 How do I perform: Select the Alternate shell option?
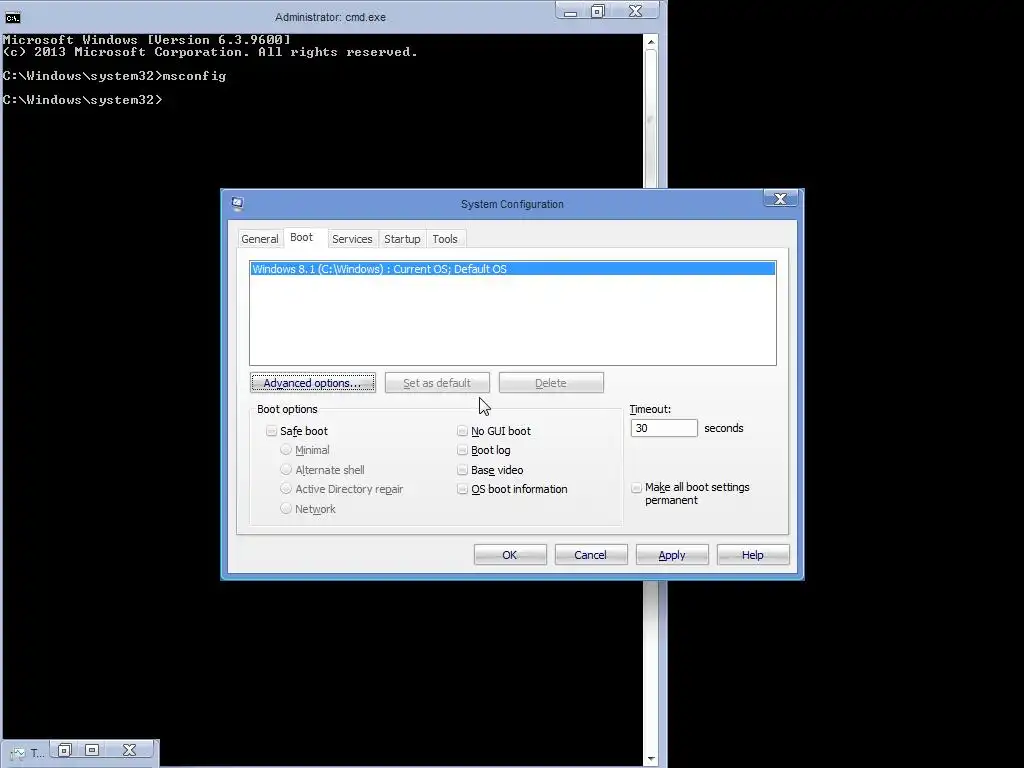[x=285, y=470]
